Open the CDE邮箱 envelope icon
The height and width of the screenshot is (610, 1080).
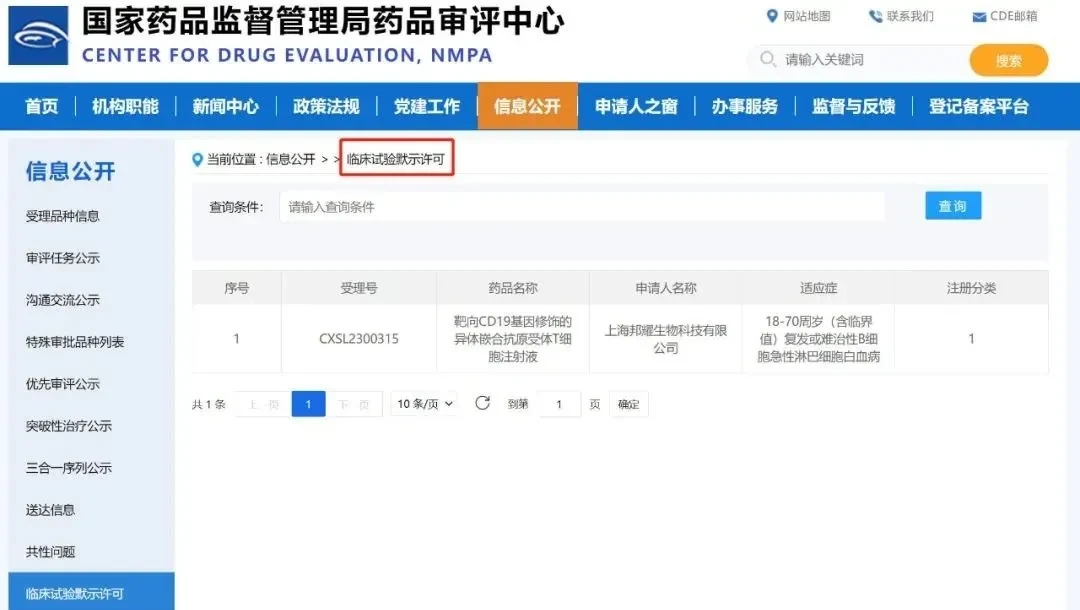(x=979, y=17)
